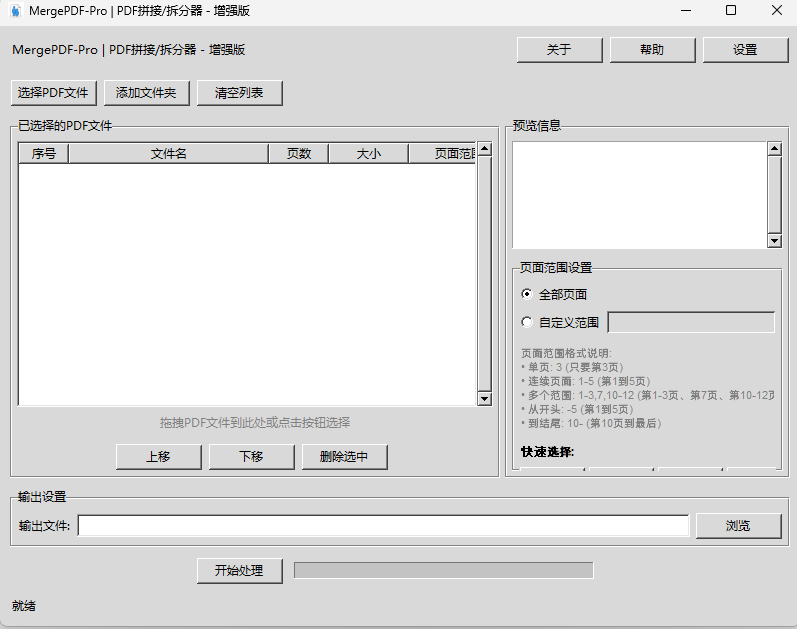Select the 自定义范围 radio option
This screenshot has width=797, height=629.
coord(560,322)
